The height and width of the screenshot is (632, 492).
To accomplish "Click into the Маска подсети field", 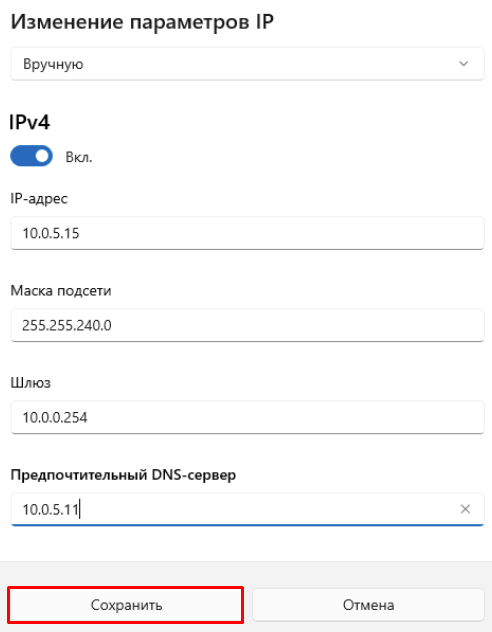I will click(x=247, y=325).
